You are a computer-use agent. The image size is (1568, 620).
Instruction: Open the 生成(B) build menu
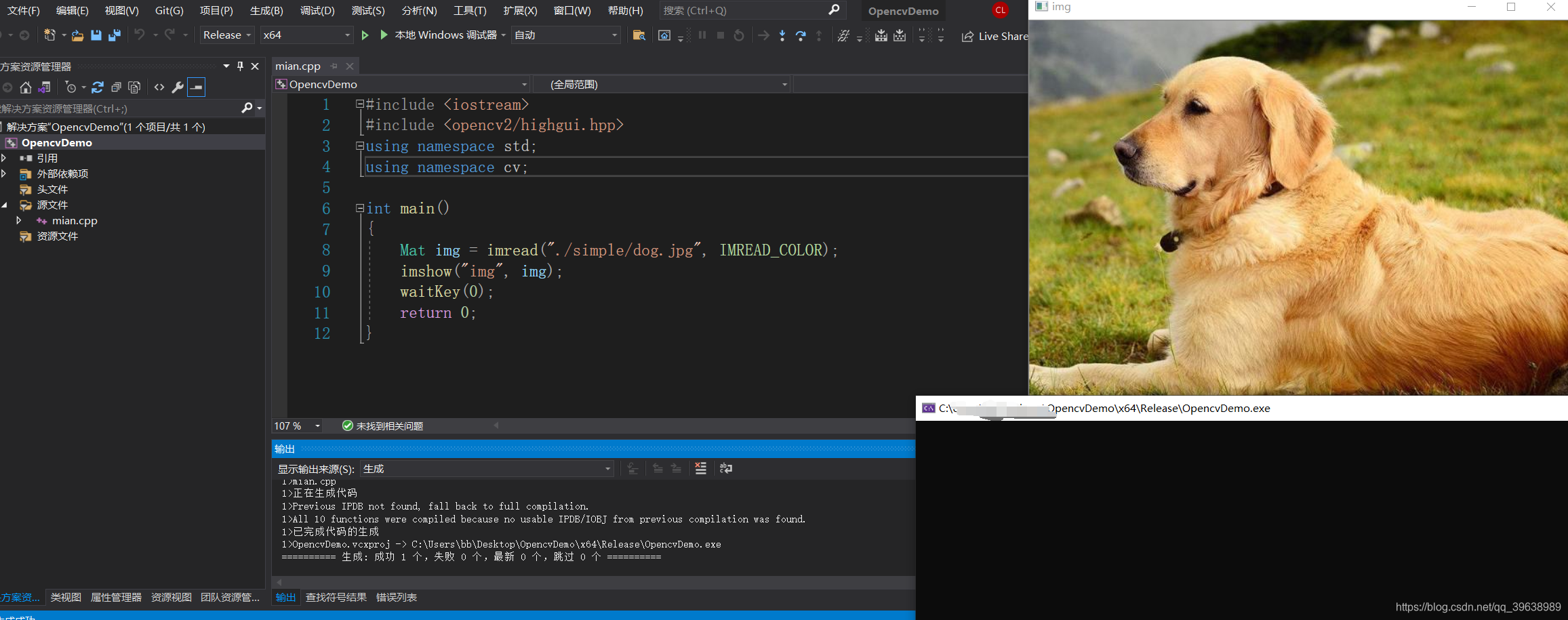pyautogui.click(x=266, y=11)
